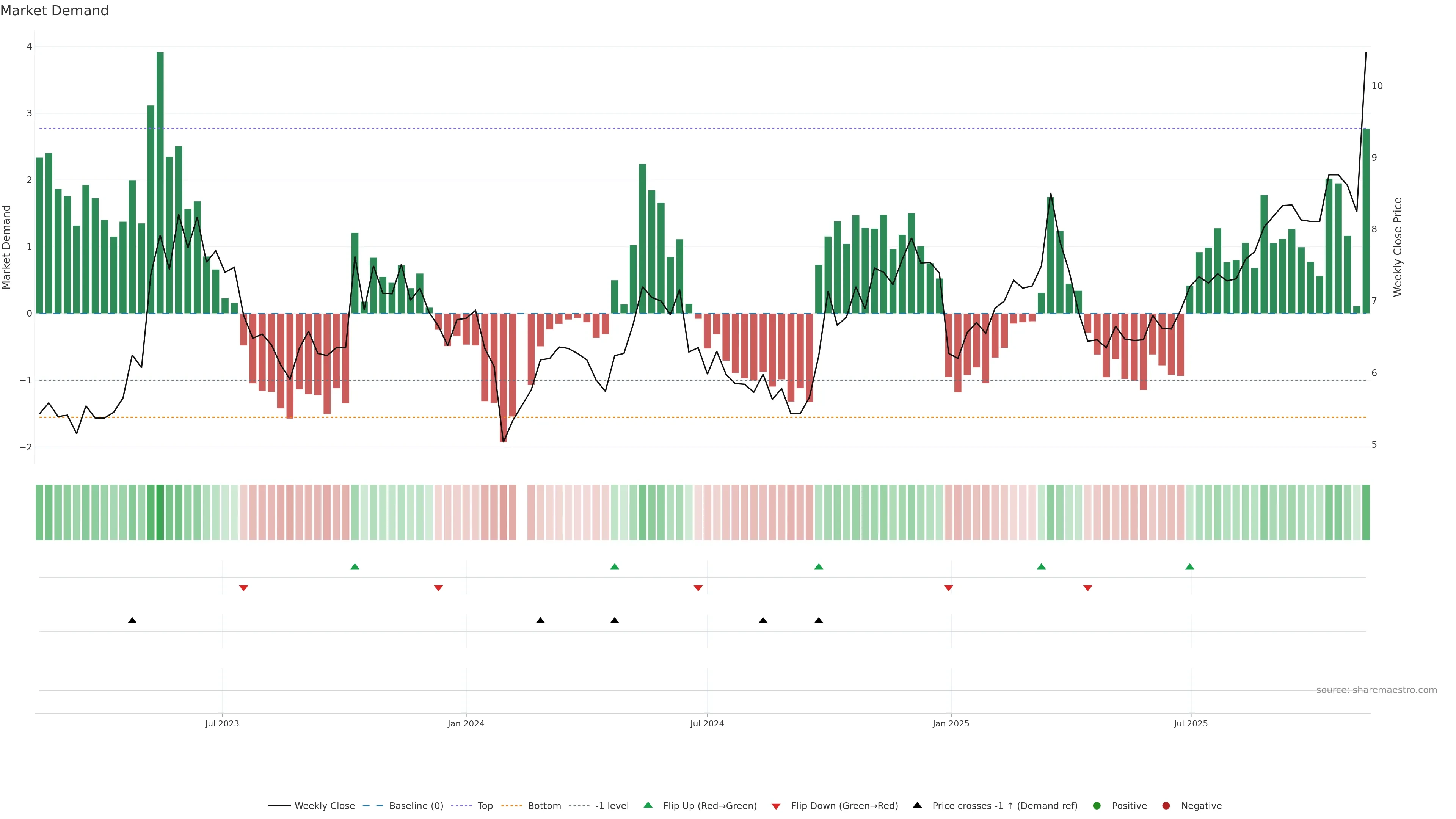Image resolution: width=1456 pixels, height=819 pixels.
Task: Click the green Positive legend dot
Action: pyautogui.click(x=1097, y=806)
